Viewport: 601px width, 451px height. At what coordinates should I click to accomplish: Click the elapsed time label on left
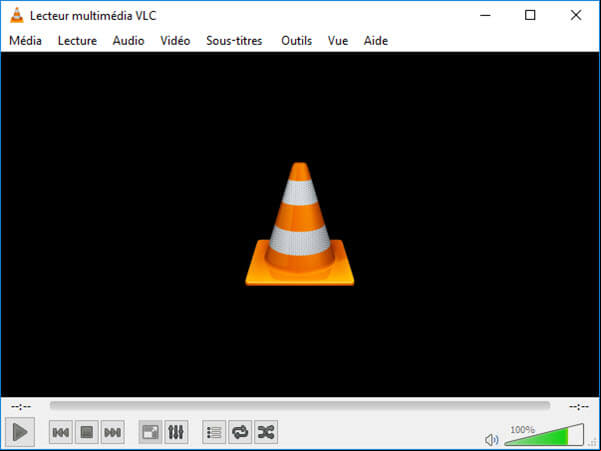(x=21, y=406)
